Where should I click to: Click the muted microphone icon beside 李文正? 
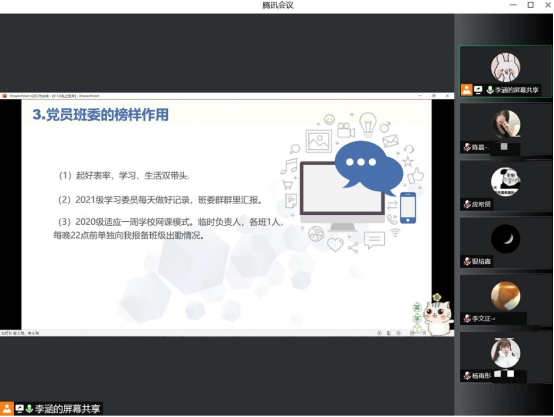(467, 318)
